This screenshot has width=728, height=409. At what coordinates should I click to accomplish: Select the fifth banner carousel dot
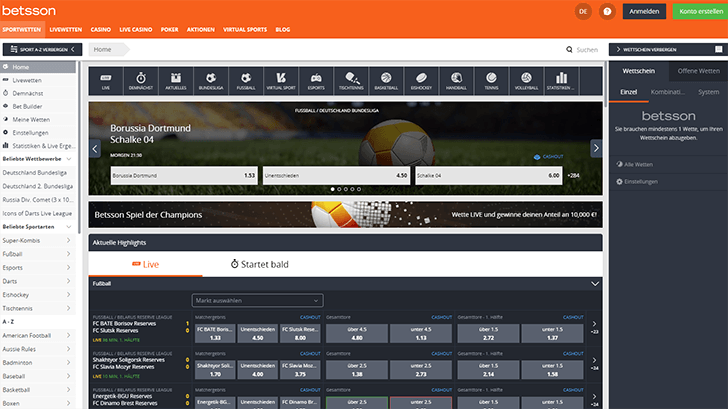click(x=359, y=189)
